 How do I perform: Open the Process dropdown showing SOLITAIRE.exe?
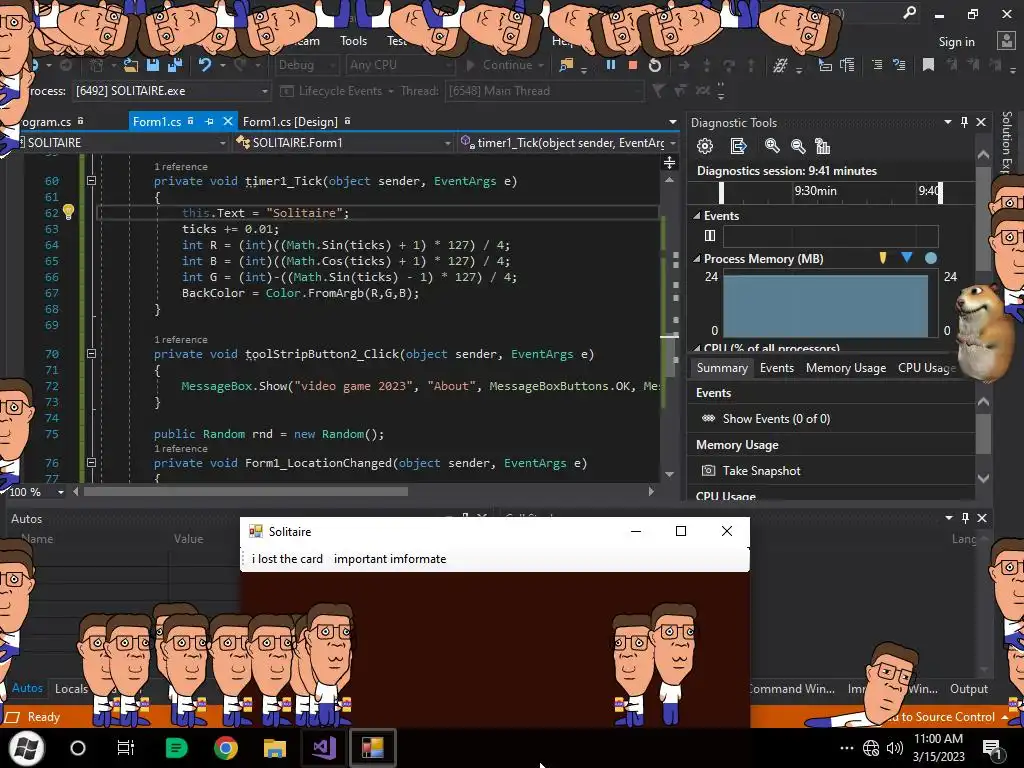coord(172,91)
